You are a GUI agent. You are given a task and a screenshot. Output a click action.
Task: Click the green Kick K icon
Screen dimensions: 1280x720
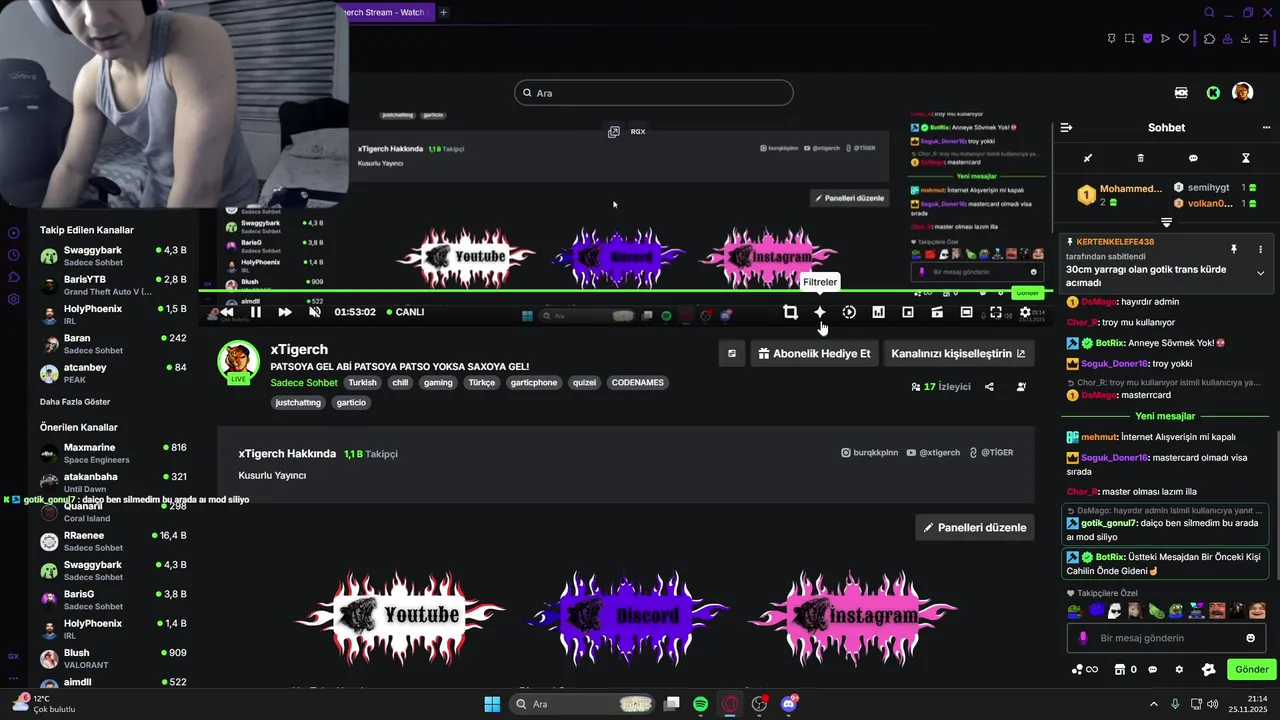pos(1213,93)
